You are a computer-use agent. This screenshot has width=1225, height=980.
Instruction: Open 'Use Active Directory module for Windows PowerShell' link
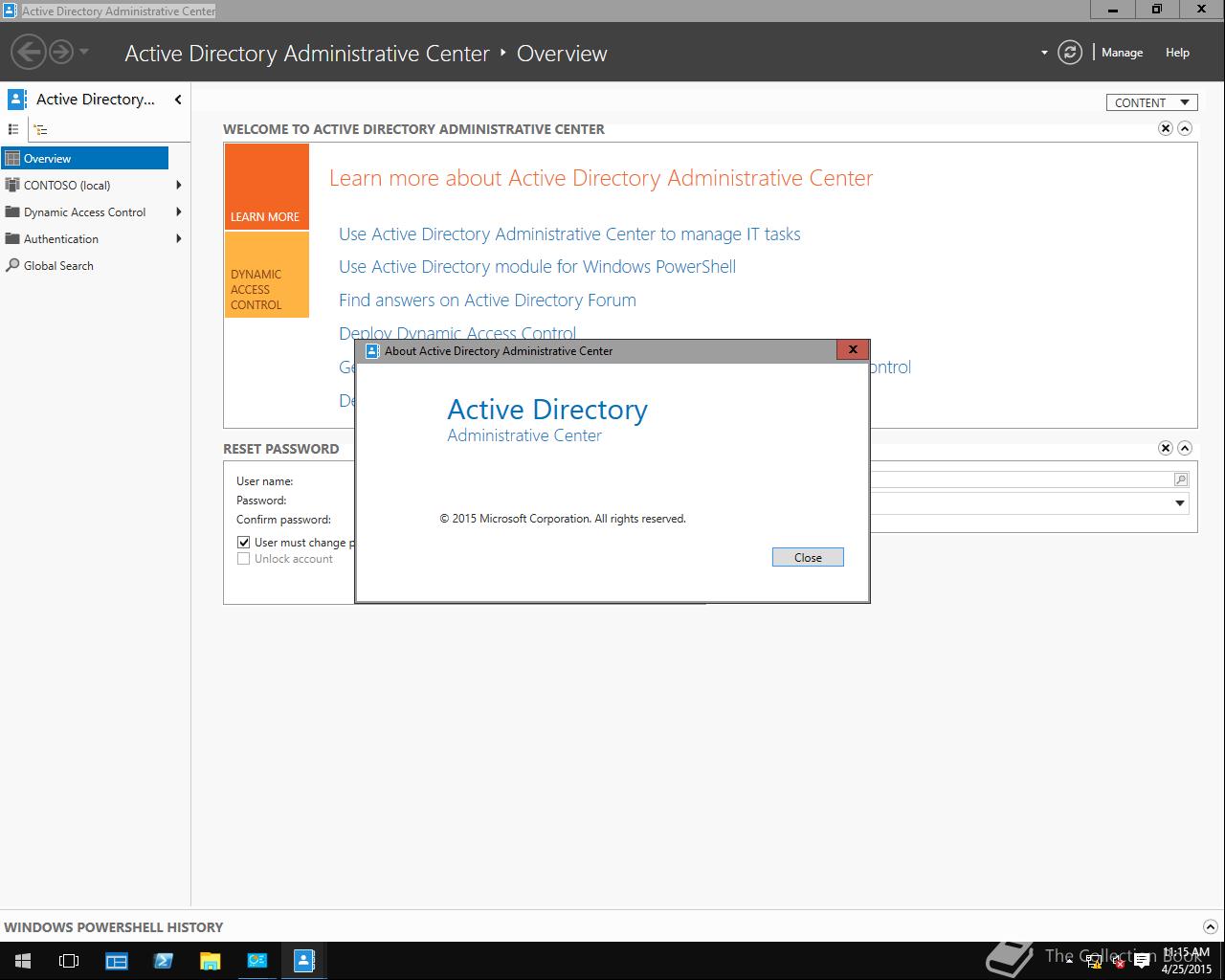click(x=537, y=267)
